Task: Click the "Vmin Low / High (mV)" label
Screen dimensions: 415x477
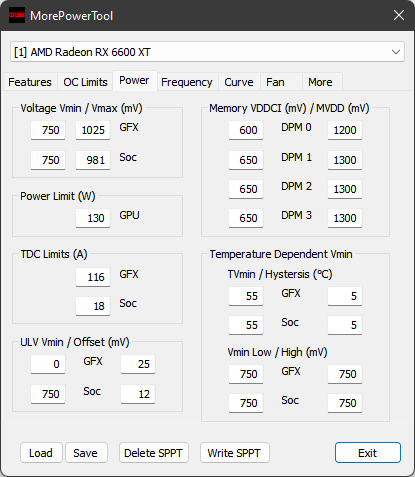Action: tap(277, 352)
